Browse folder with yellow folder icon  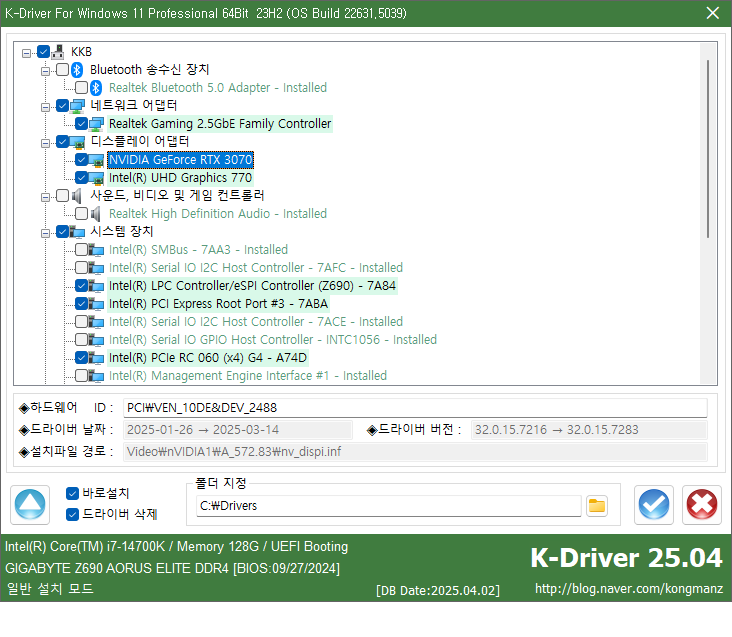pos(597,506)
